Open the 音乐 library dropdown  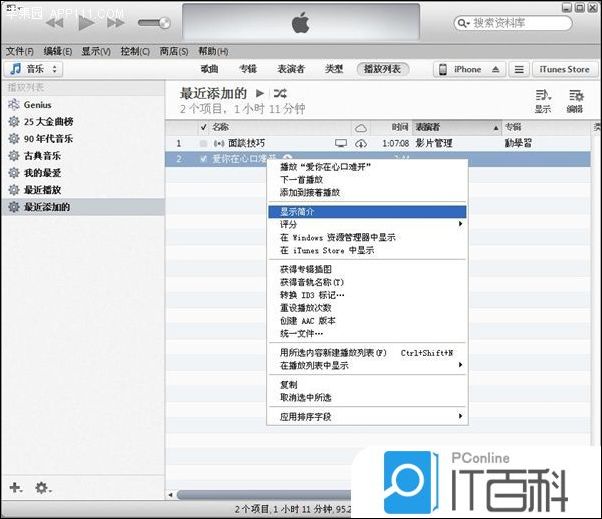33,69
